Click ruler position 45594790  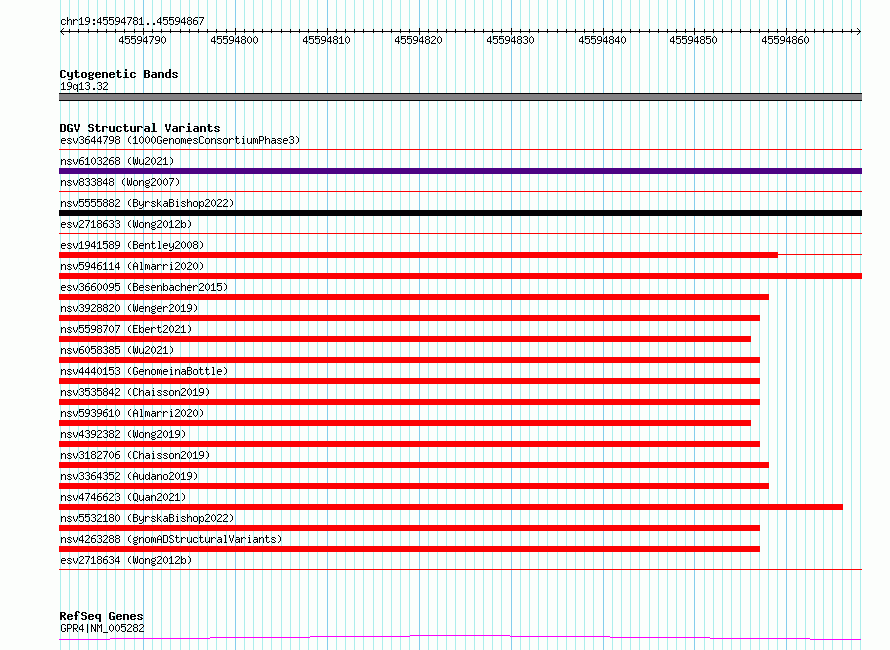point(142,40)
